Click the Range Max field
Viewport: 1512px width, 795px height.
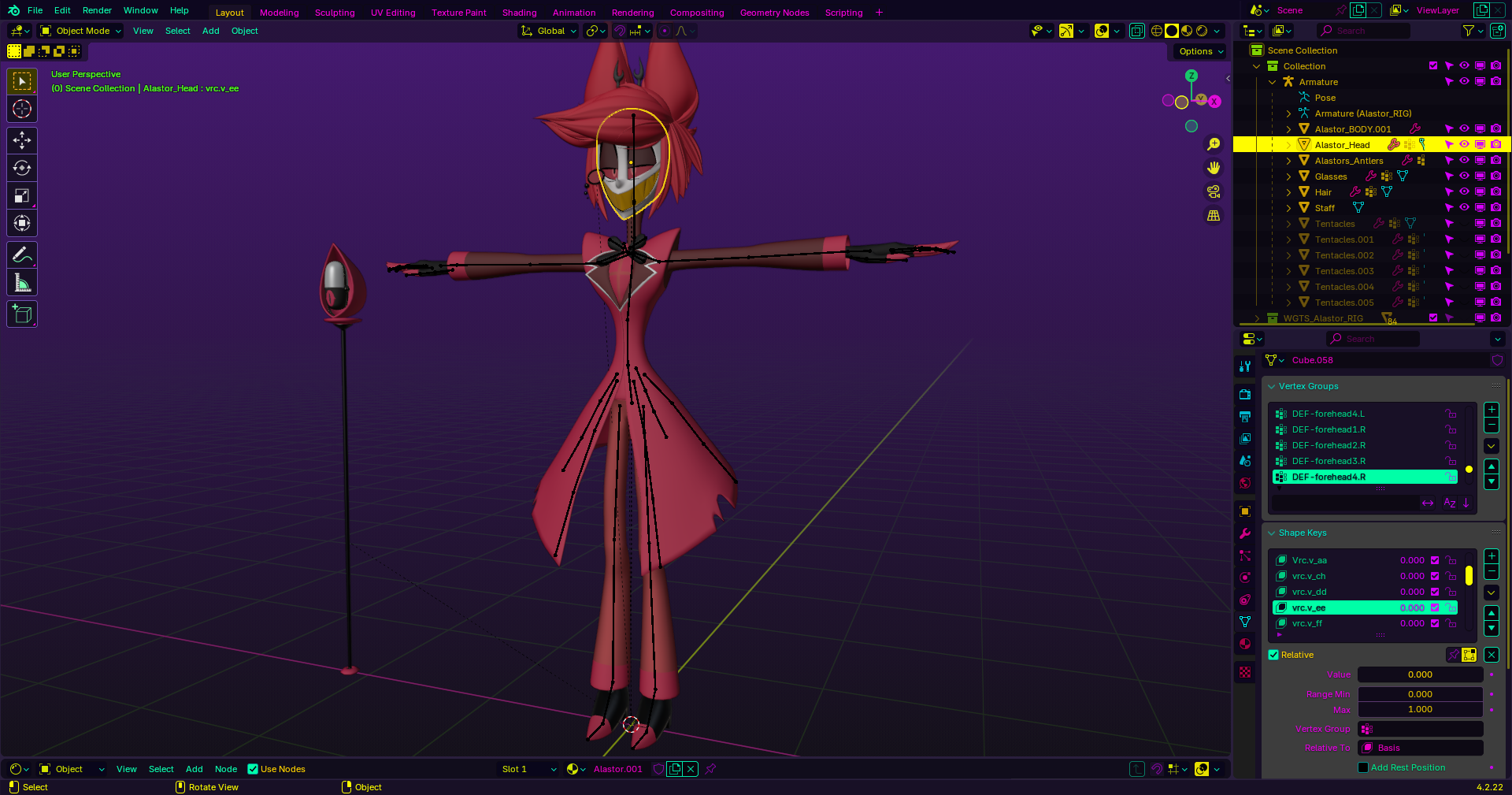pyautogui.click(x=1420, y=709)
